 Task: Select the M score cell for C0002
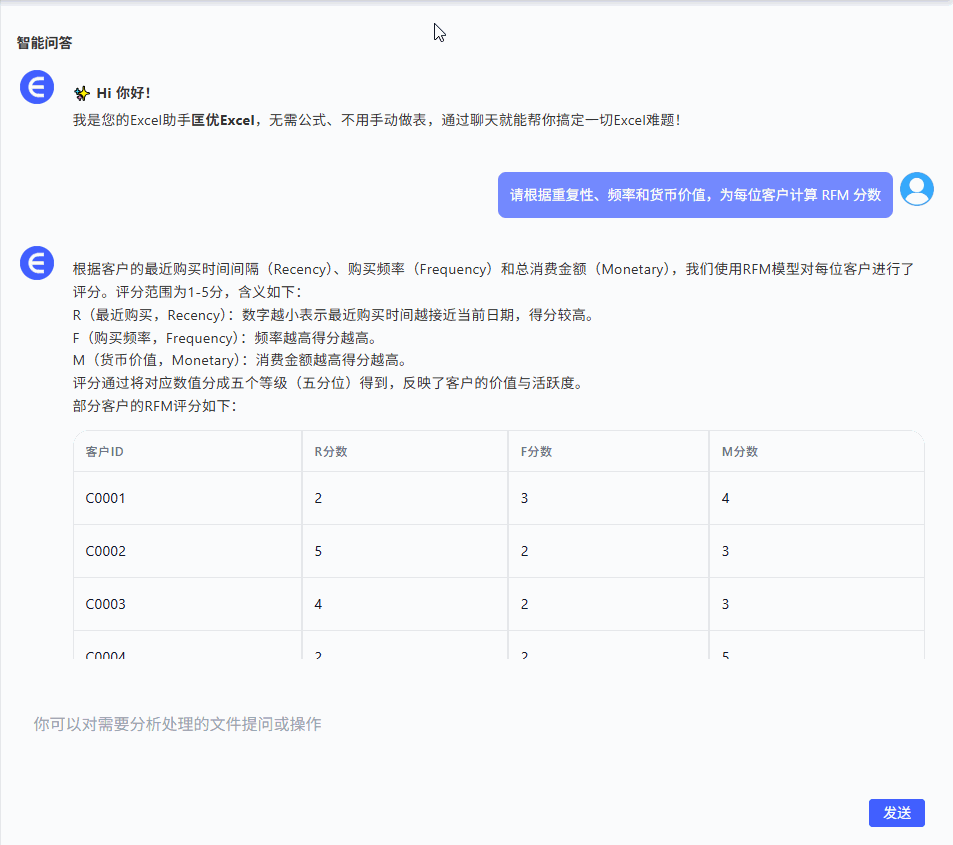pos(817,551)
